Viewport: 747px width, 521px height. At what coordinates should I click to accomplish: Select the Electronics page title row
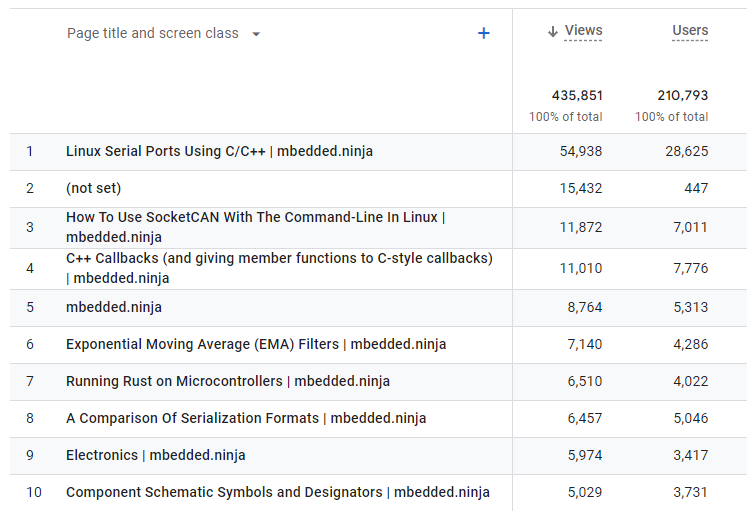tap(155, 455)
